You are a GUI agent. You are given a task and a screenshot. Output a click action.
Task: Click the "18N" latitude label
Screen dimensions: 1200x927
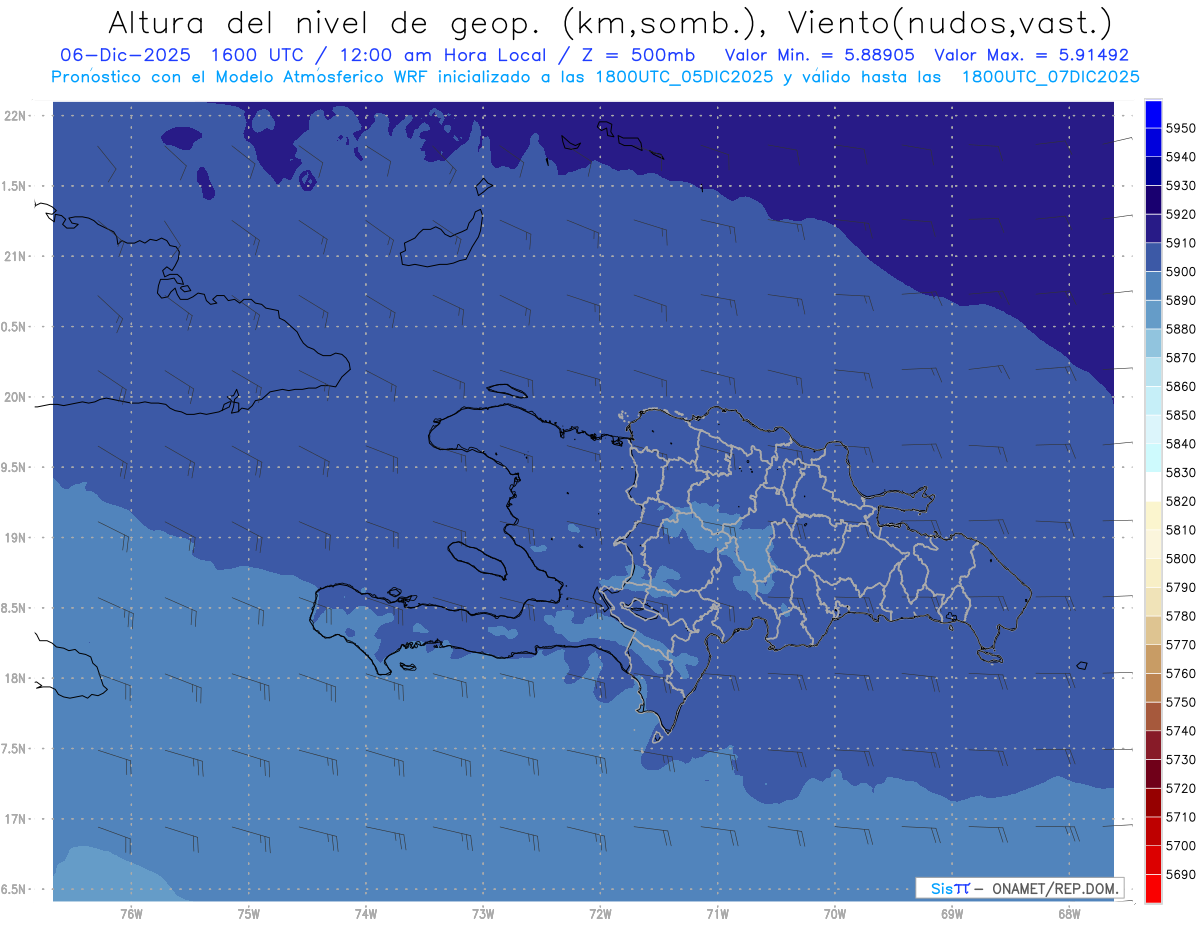click(14, 678)
